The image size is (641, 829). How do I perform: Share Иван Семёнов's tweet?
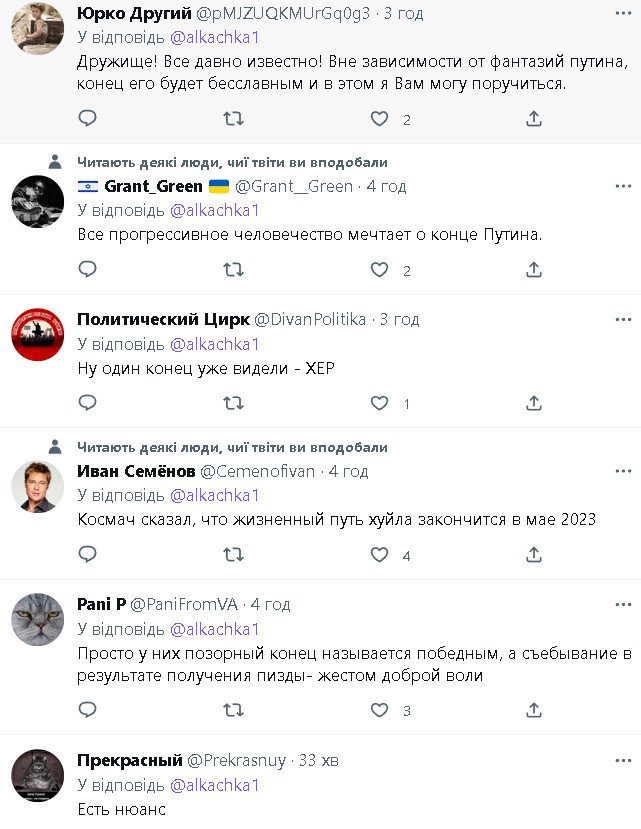click(x=534, y=554)
